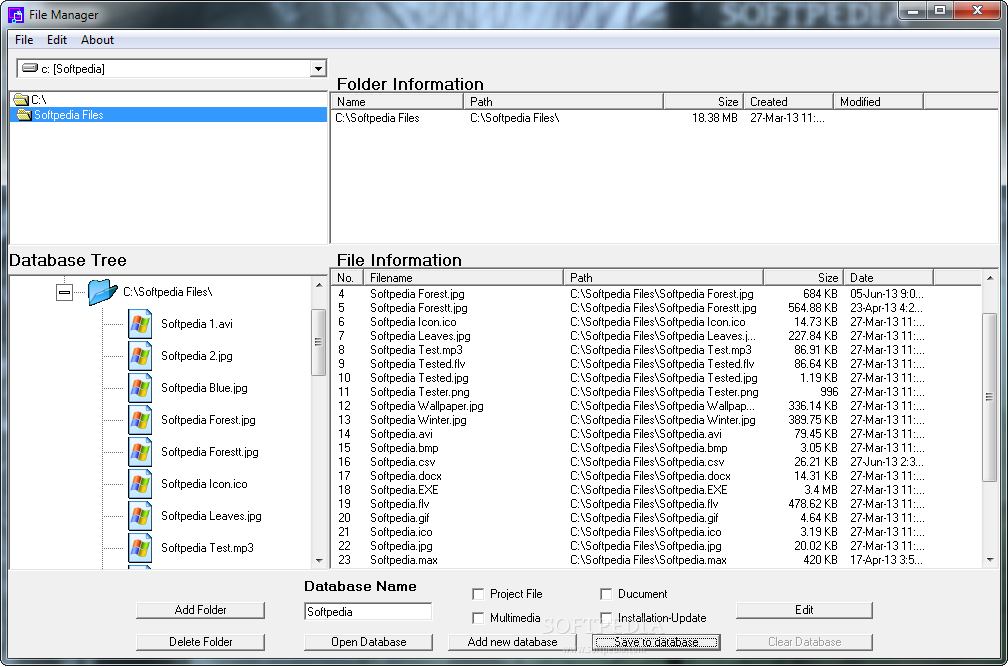1008x667 pixels.
Task: Collapse the C:\Softpedia Files\ tree node
Action: point(64,292)
